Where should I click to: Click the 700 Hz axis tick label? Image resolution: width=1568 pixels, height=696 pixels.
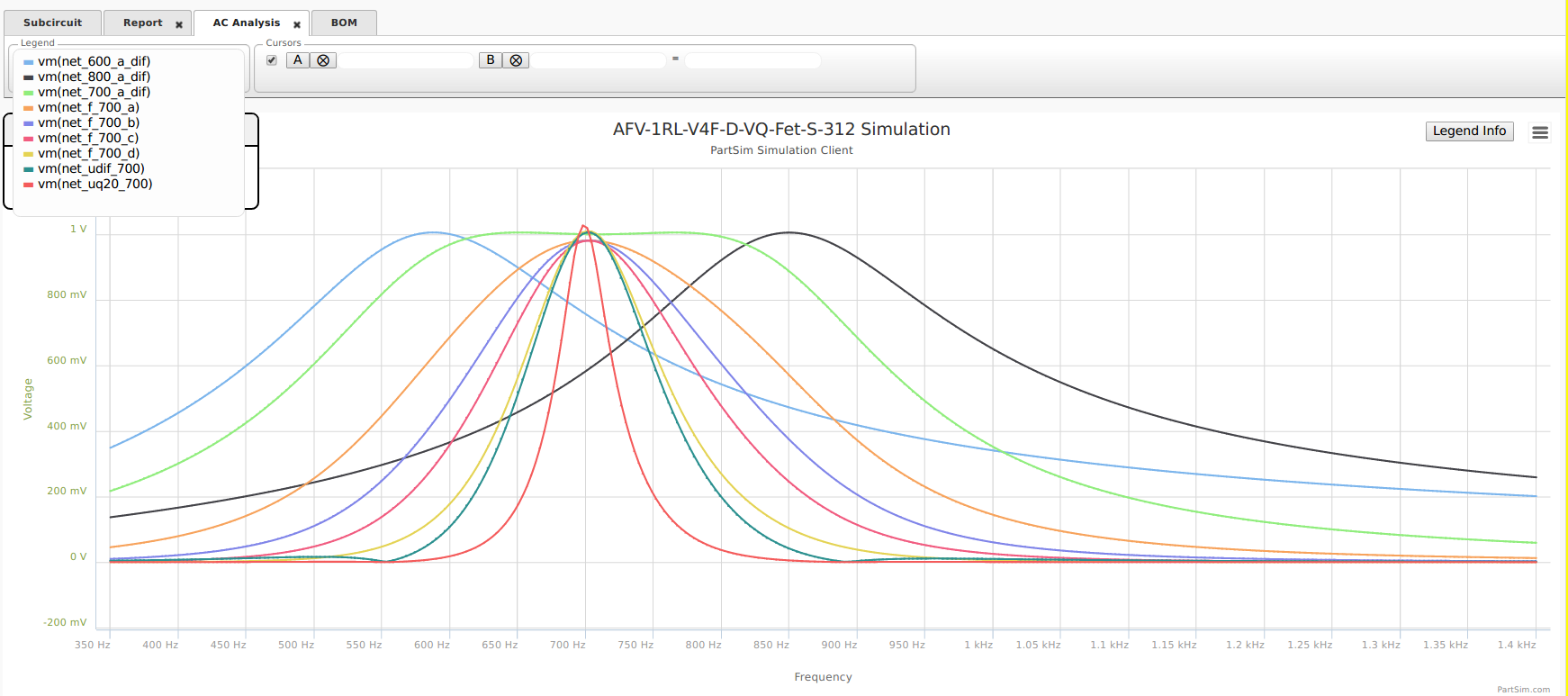pos(568,645)
